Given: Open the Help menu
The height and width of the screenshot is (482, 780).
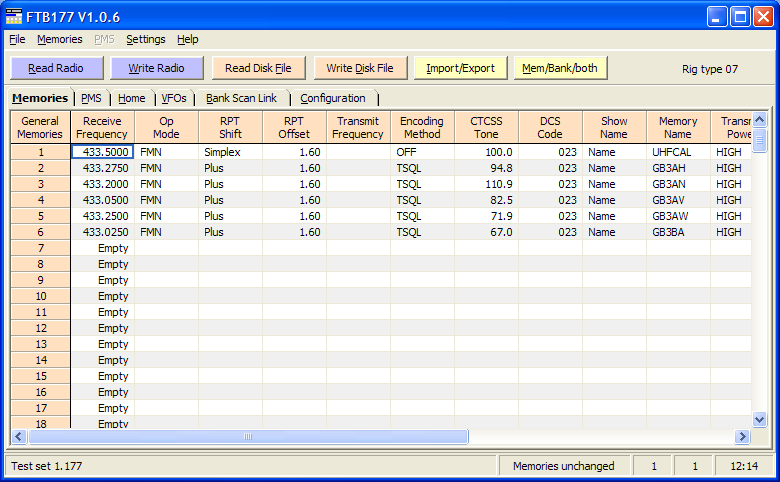Looking at the screenshot, I should 188,39.
